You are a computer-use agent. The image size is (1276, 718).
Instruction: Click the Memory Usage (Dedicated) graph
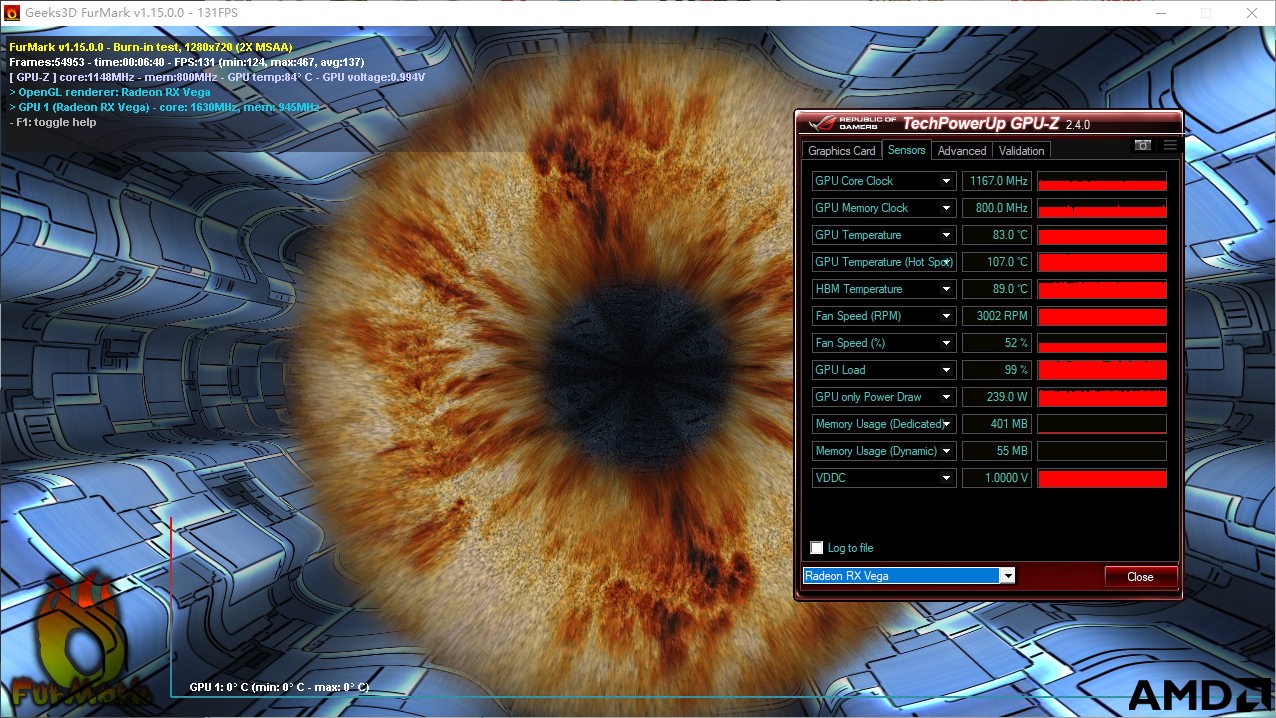pyautogui.click(x=1102, y=424)
